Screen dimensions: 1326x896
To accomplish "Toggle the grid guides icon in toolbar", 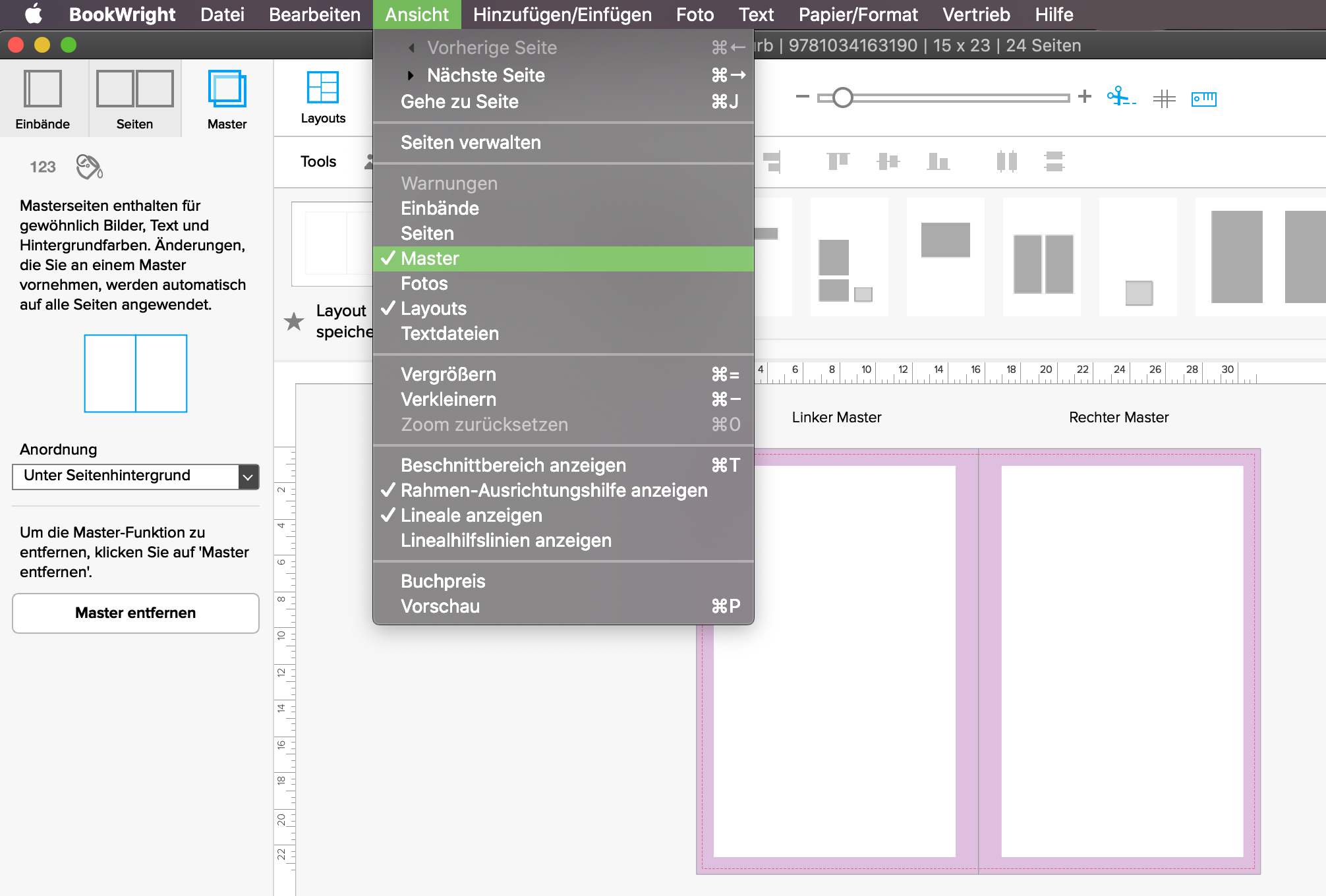I will click(1165, 98).
